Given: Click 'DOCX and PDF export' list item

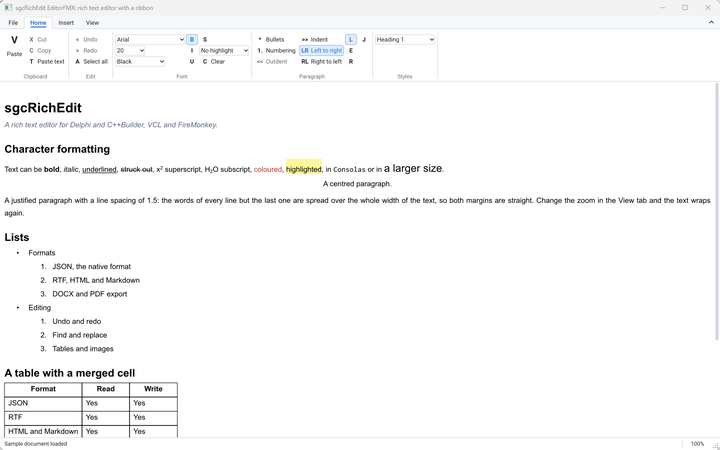Looking at the screenshot, I should pyautogui.click(x=90, y=294).
